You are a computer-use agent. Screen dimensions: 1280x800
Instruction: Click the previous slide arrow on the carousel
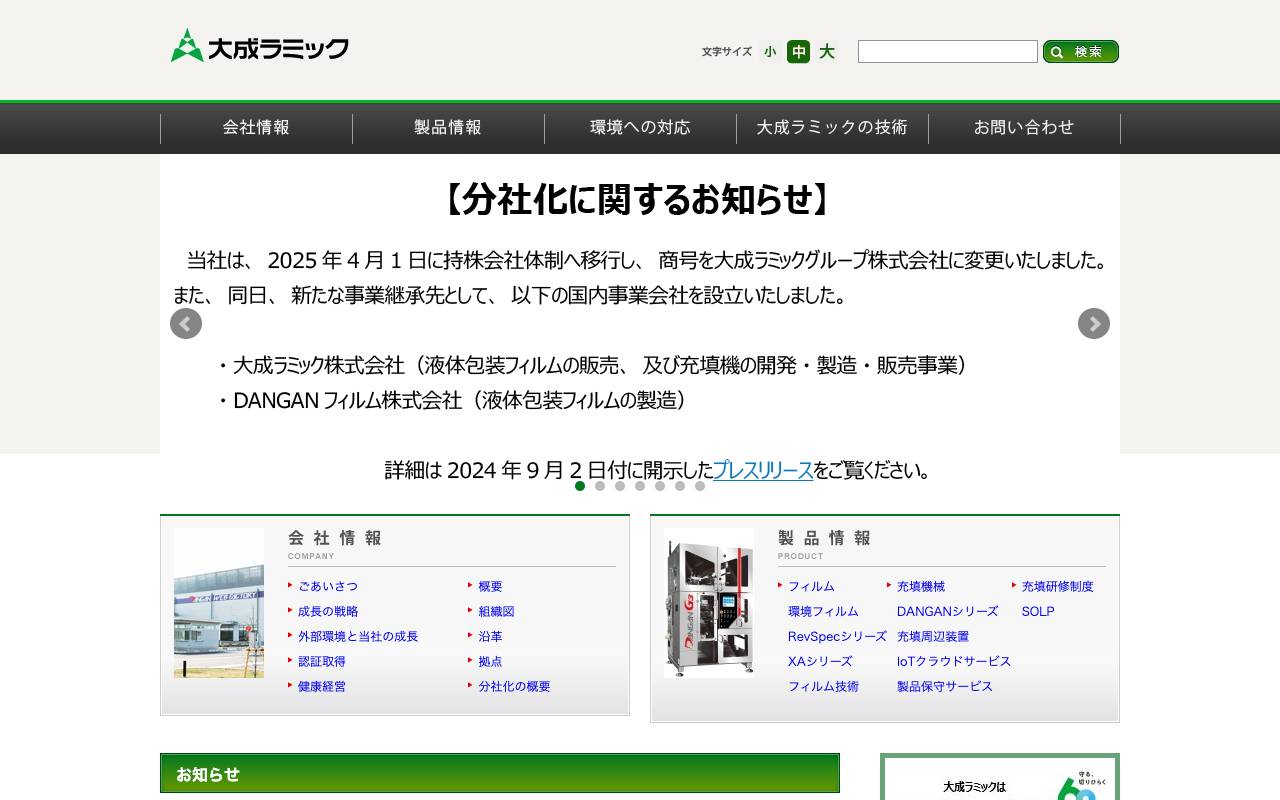coord(186,324)
